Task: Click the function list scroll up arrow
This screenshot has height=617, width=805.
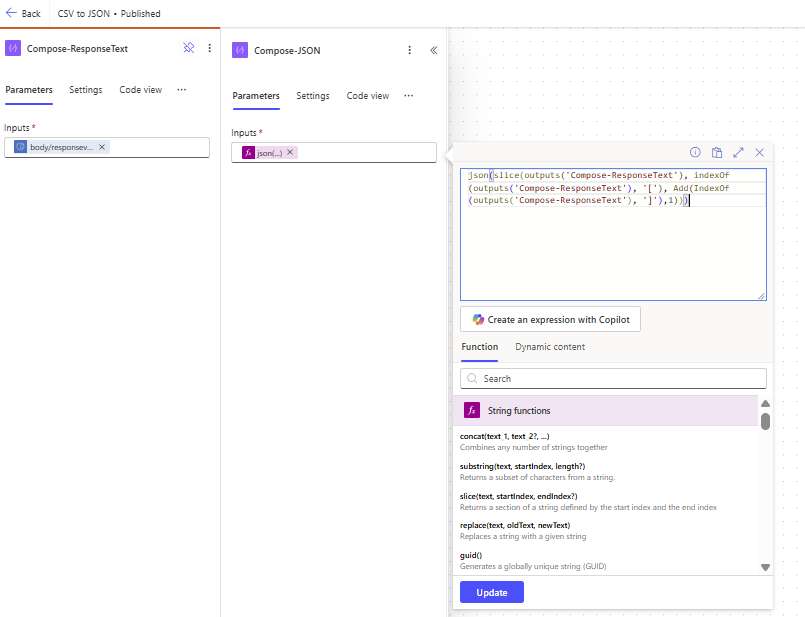Action: click(765, 403)
